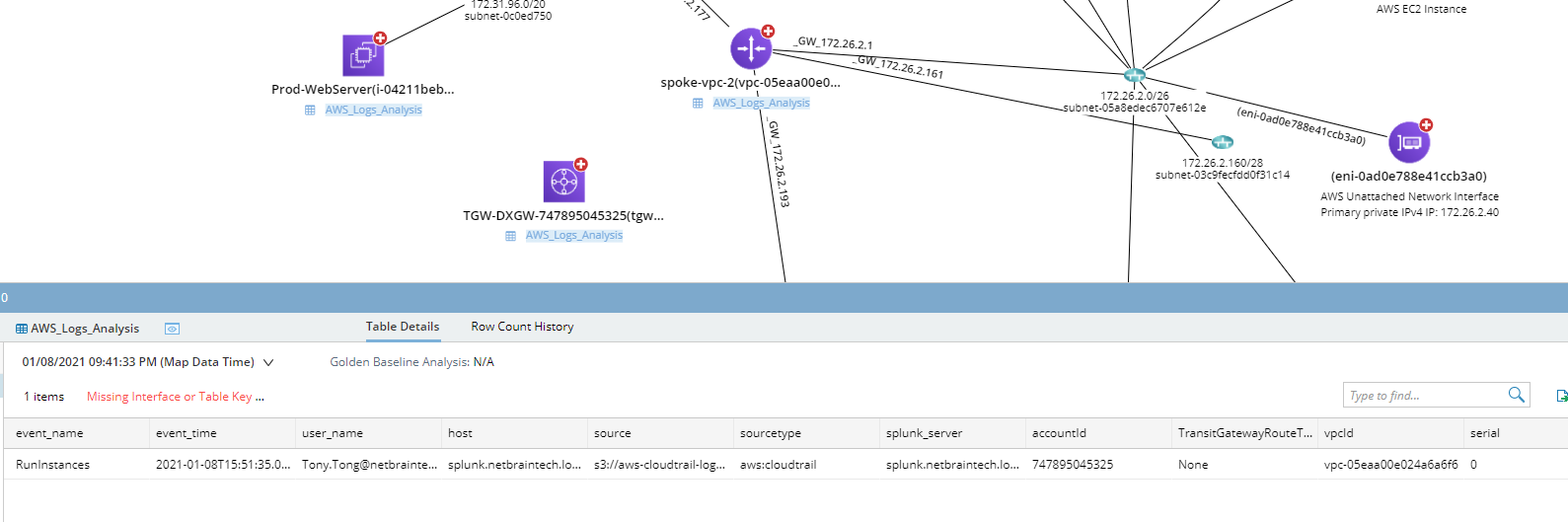Sort by source column header

point(661,433)
